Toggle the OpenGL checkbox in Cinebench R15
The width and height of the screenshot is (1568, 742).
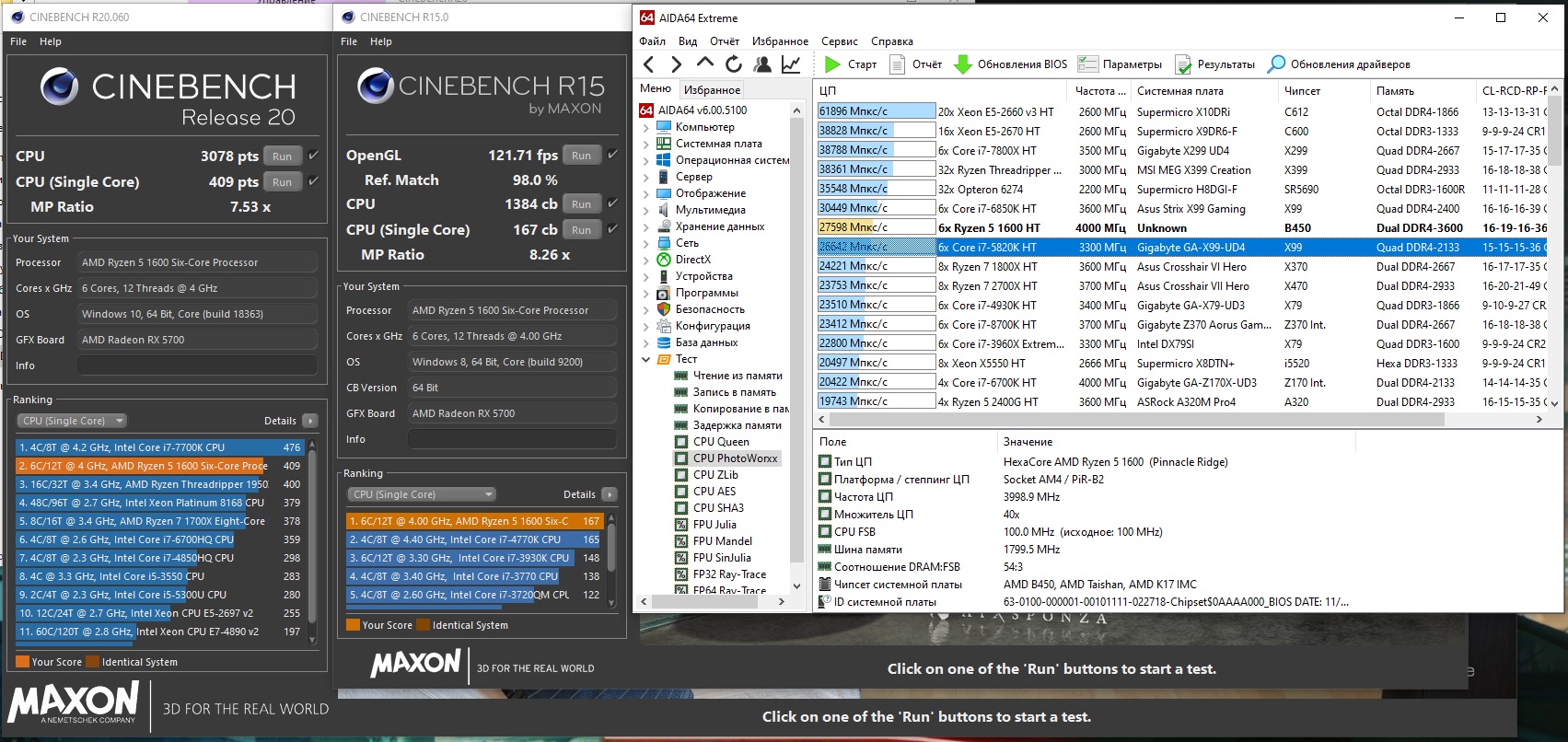pyautogui.click(x=612, y=155)
